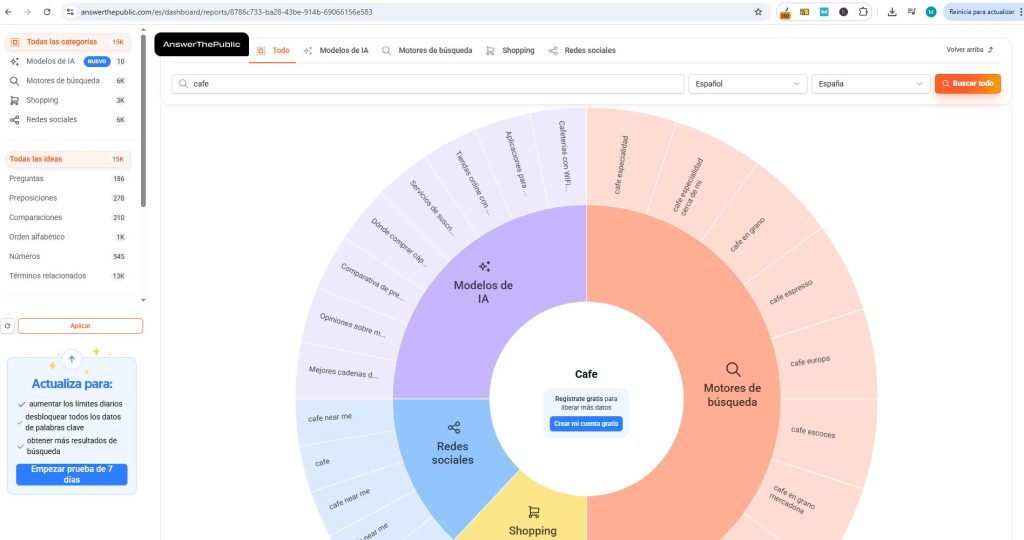1024x540 pixels.
Task: Click the search magnifier icon inside cafe field
Action: click(x=184, y=84)
